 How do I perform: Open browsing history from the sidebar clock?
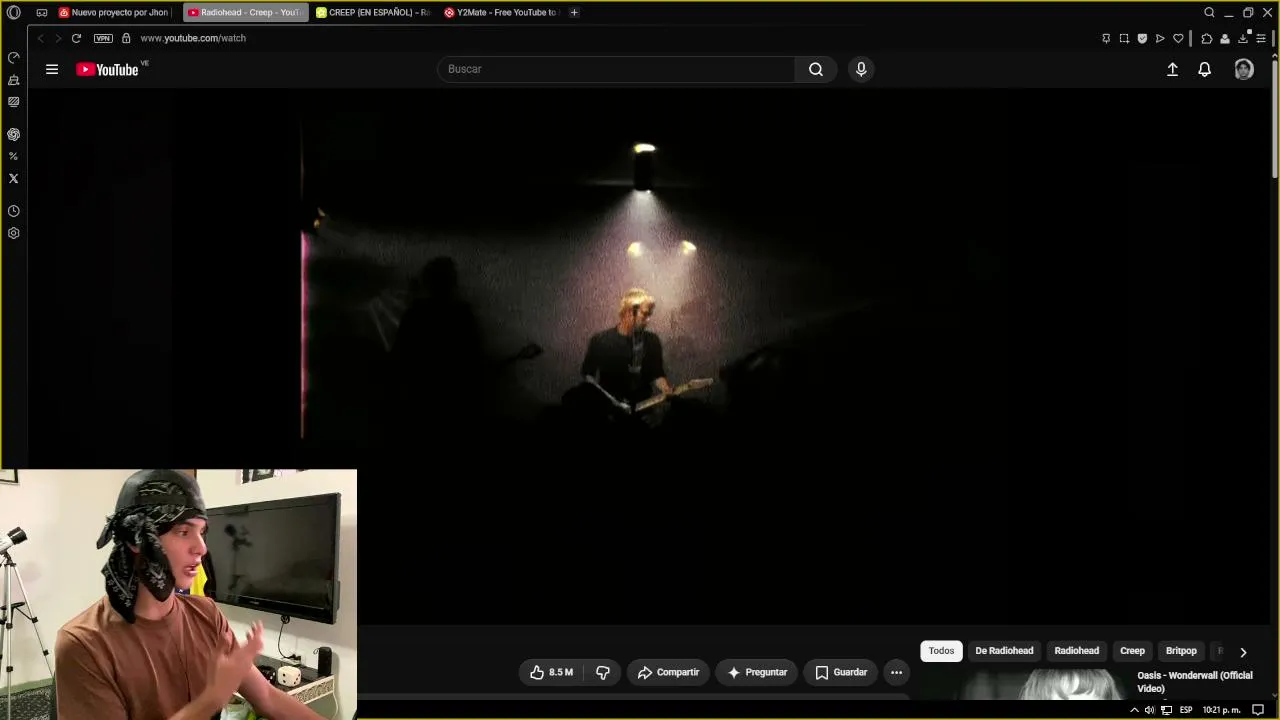pos(13,211)
